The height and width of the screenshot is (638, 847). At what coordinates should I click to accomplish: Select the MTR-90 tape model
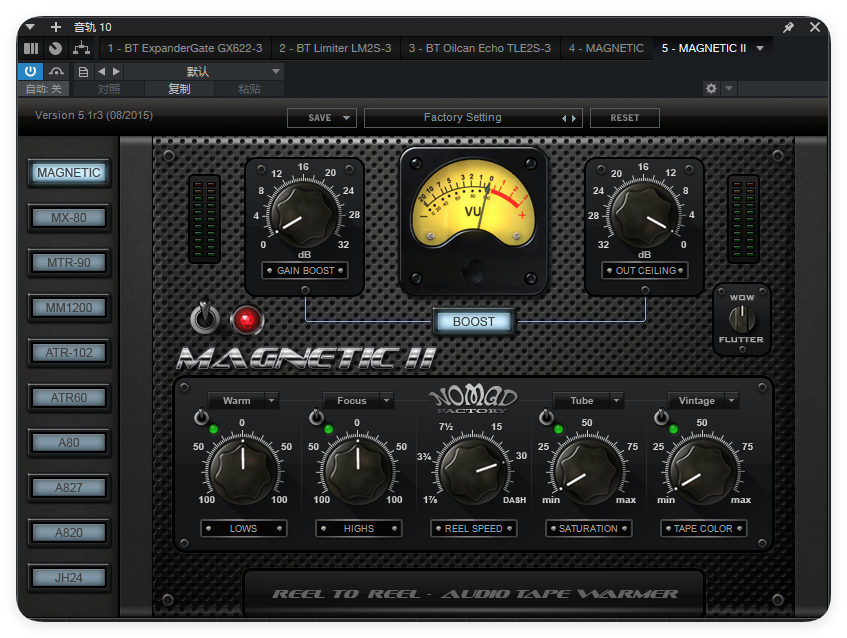click(69, 263)
